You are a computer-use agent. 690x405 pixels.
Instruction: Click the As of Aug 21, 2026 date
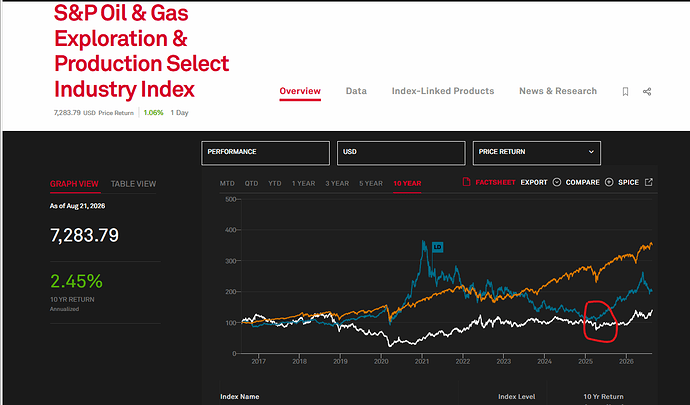tap(77, 206)
